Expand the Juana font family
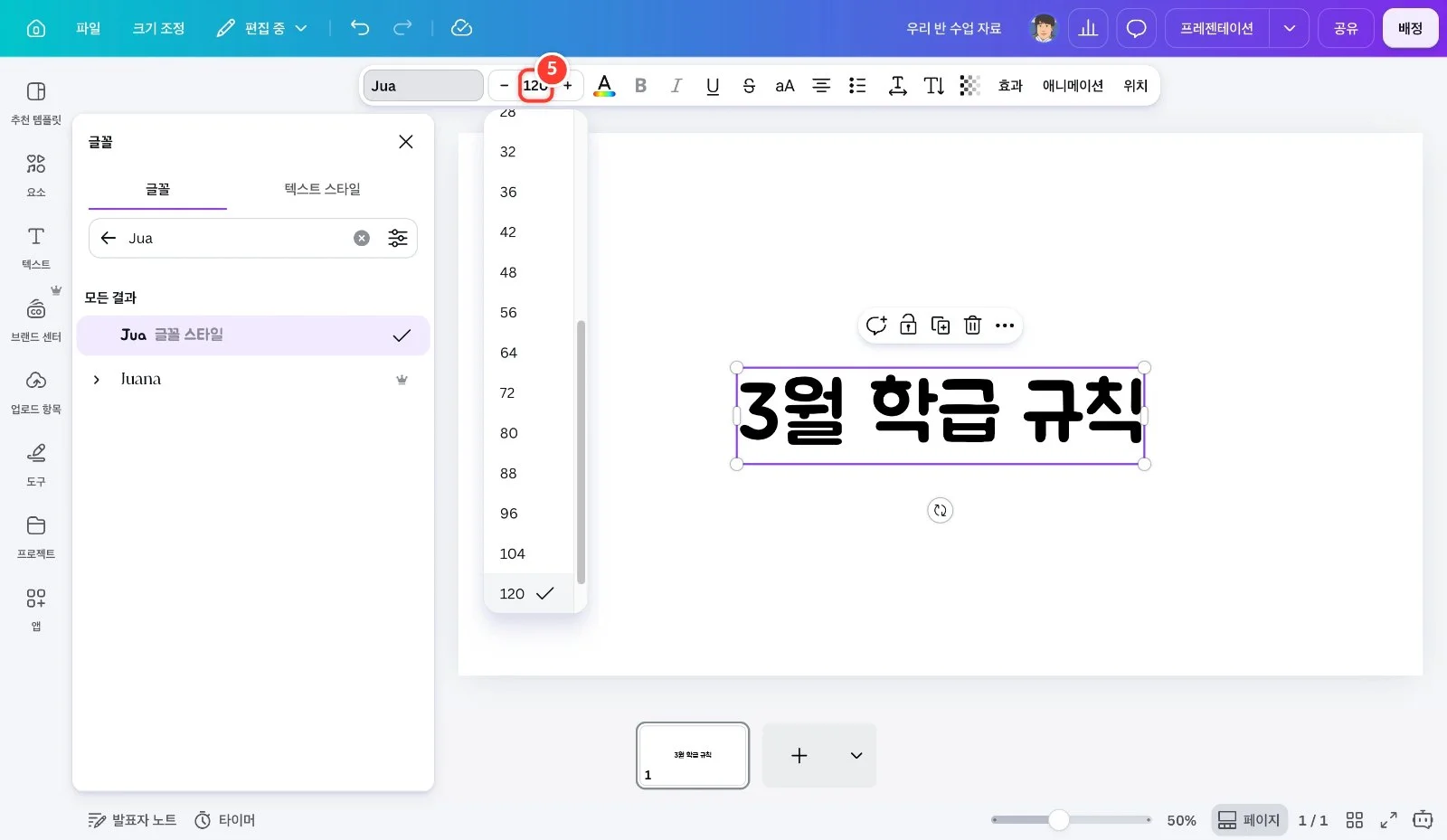 (97, 380)
